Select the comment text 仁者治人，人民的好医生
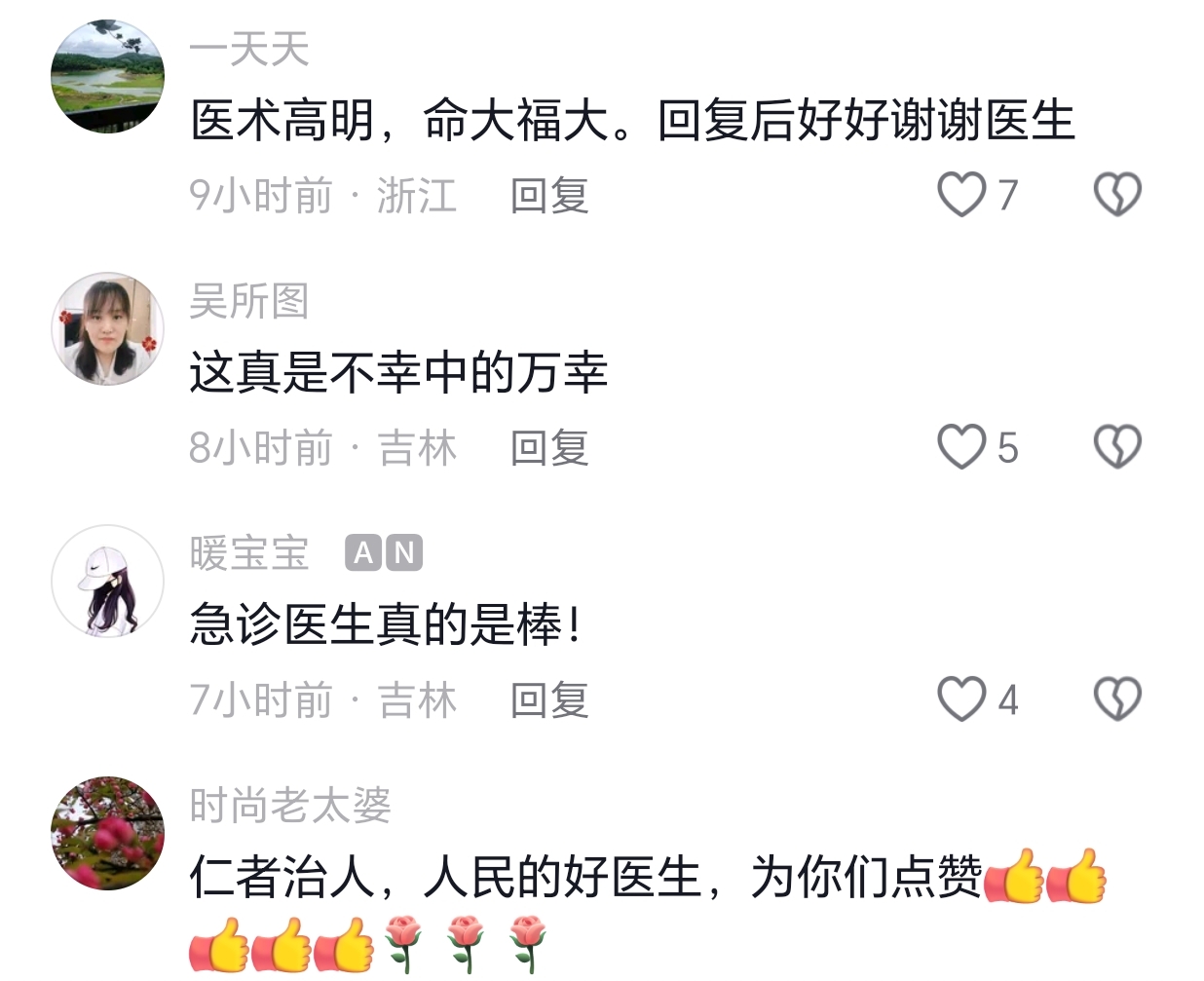1204x981 pixels. (x=444, y=877)
